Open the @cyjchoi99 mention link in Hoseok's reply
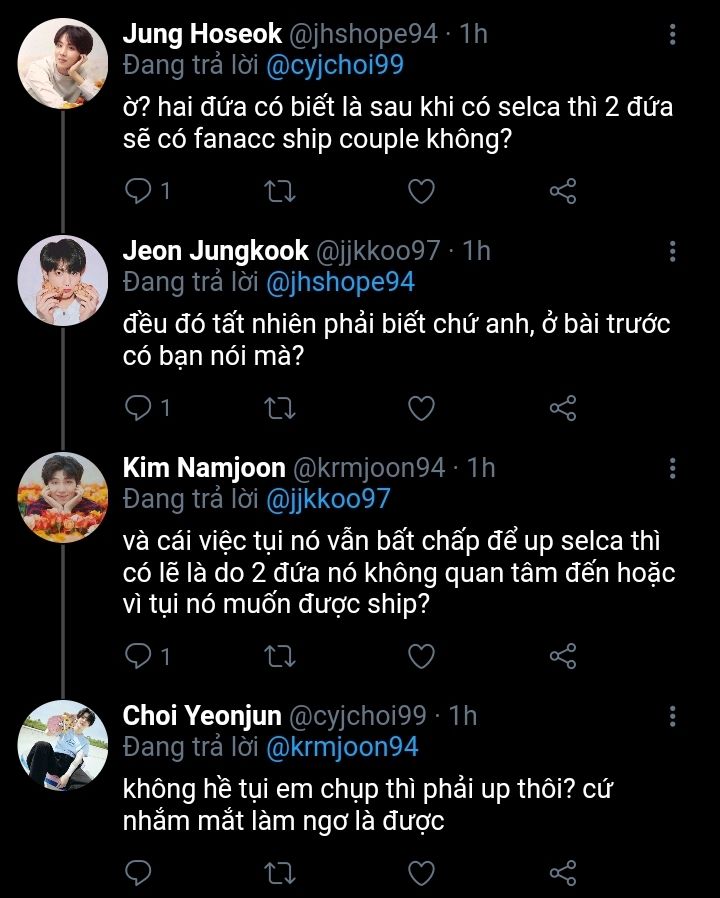Screen dimensions: 720x898 (334, 65)
